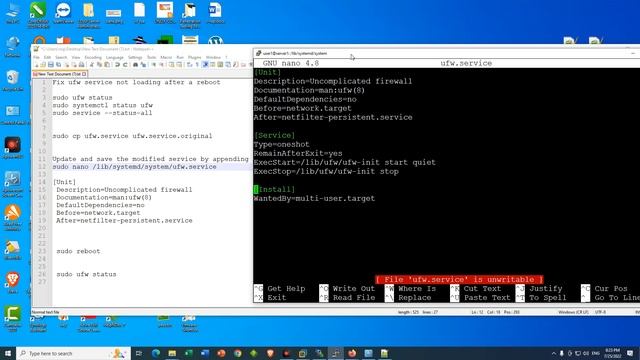Open the Plugins menu in Notepad++
640x360 pixels.
(x=195, y=58)
